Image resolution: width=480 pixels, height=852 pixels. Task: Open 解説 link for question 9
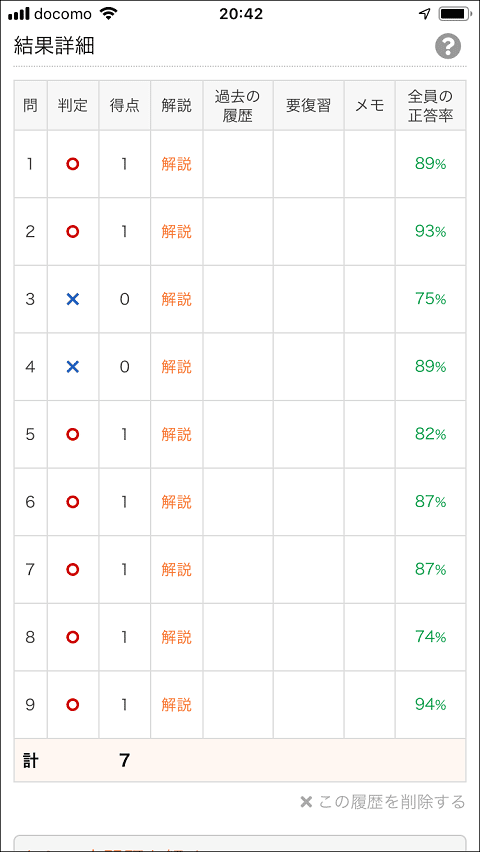coord(177,705)
